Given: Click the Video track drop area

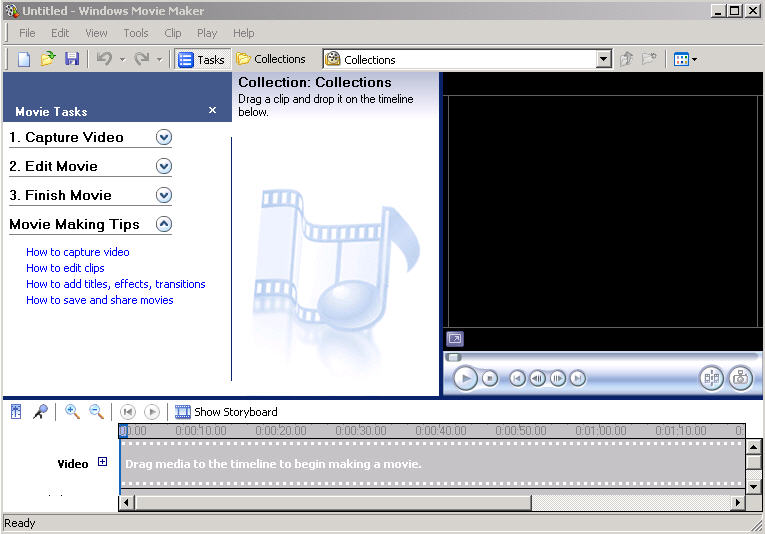Looking at the screenshot, I should tap(433, 464).
